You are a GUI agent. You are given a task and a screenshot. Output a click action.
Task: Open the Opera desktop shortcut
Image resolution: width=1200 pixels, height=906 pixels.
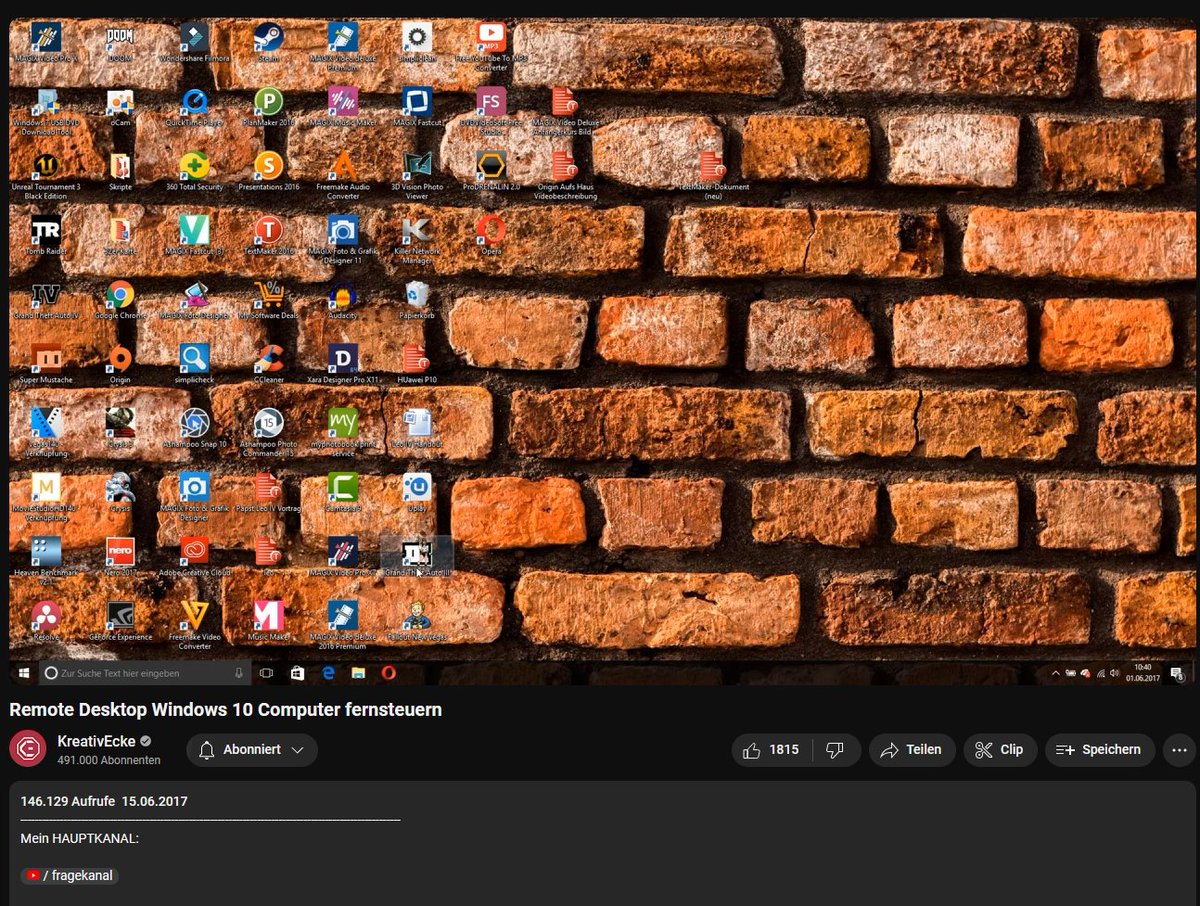click(x=490, y=236)
